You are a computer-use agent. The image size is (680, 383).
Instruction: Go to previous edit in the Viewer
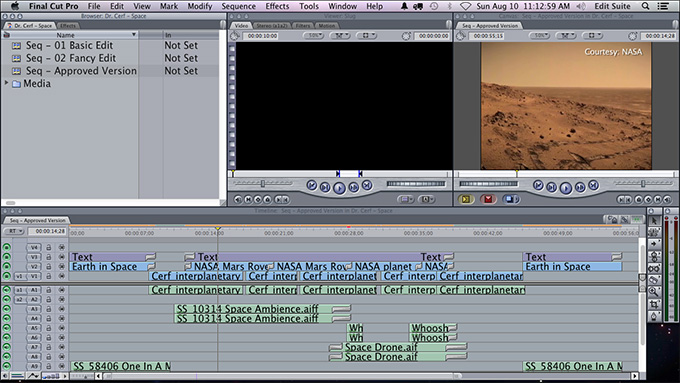[312, 185]
